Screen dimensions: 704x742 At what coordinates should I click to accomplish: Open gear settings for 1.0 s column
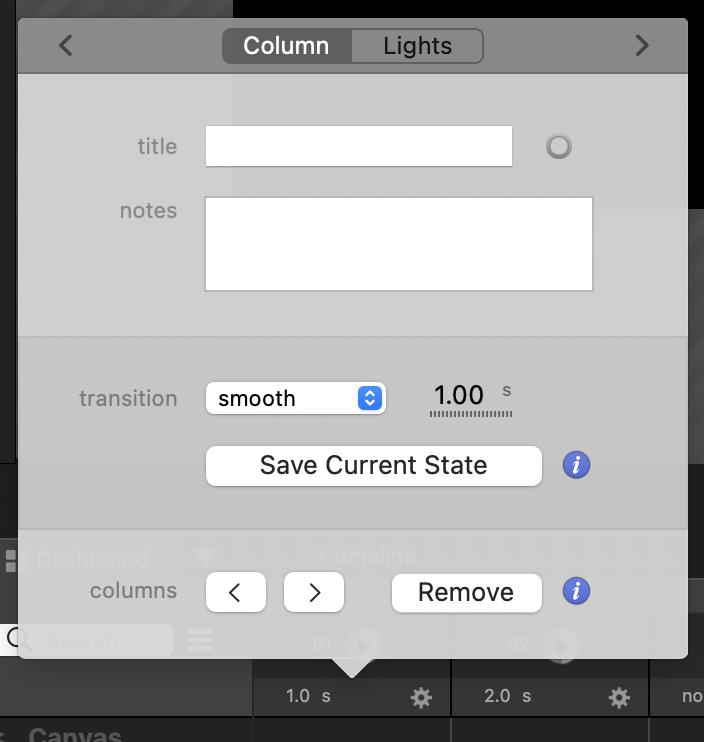coord(422,697)
